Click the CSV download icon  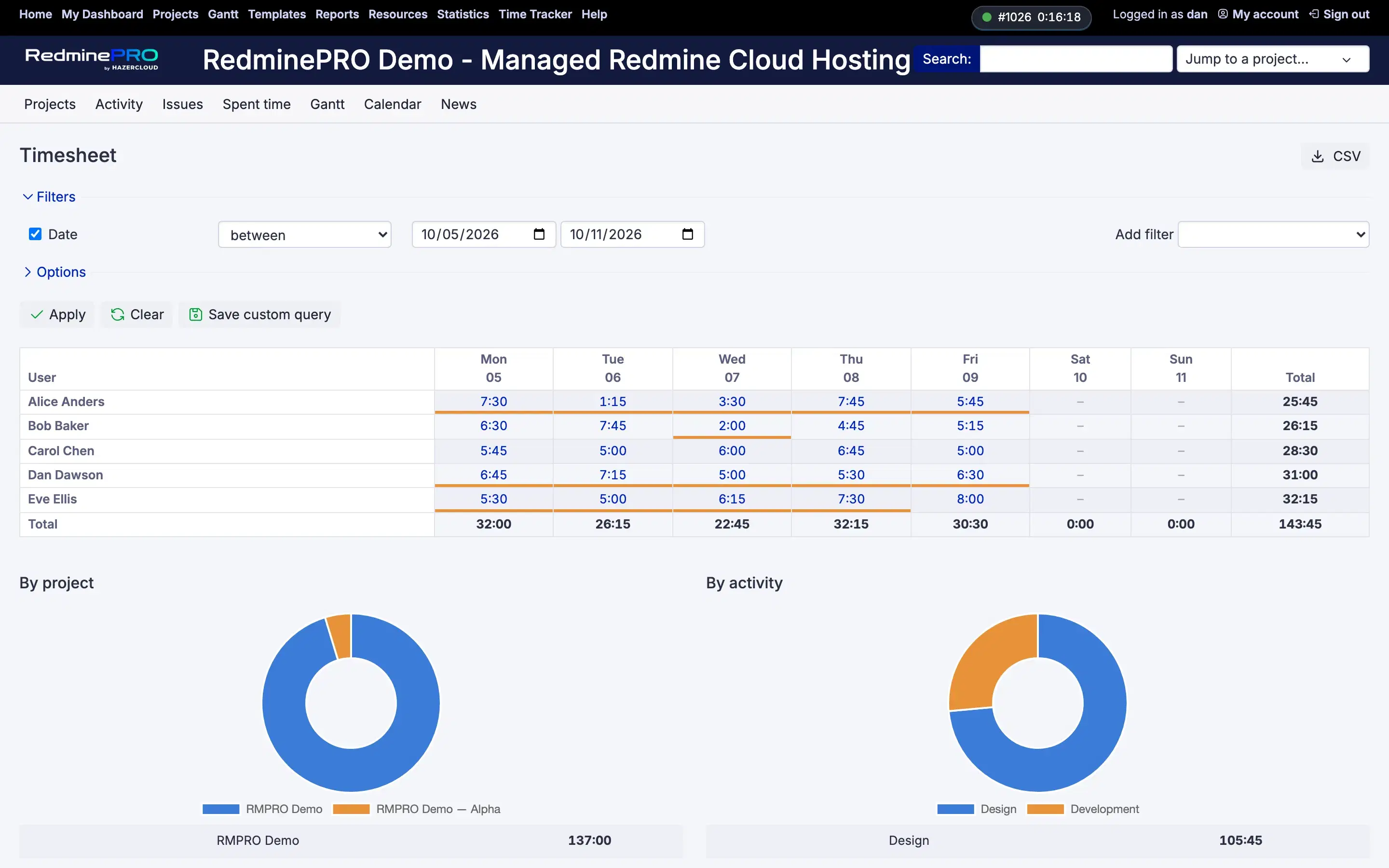coord(1318,156)
